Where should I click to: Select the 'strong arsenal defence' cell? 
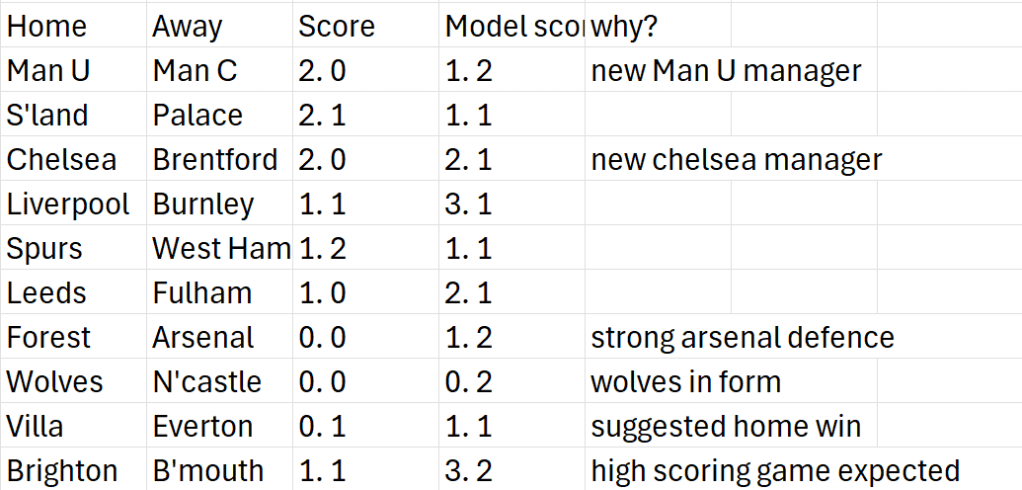point(742,338)
